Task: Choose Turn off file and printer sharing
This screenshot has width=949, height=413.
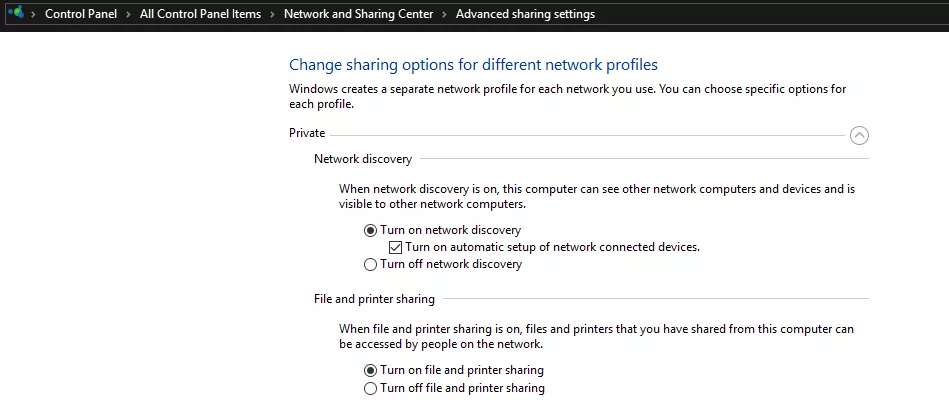Action: pyautogui.click(x=455, y=388)
